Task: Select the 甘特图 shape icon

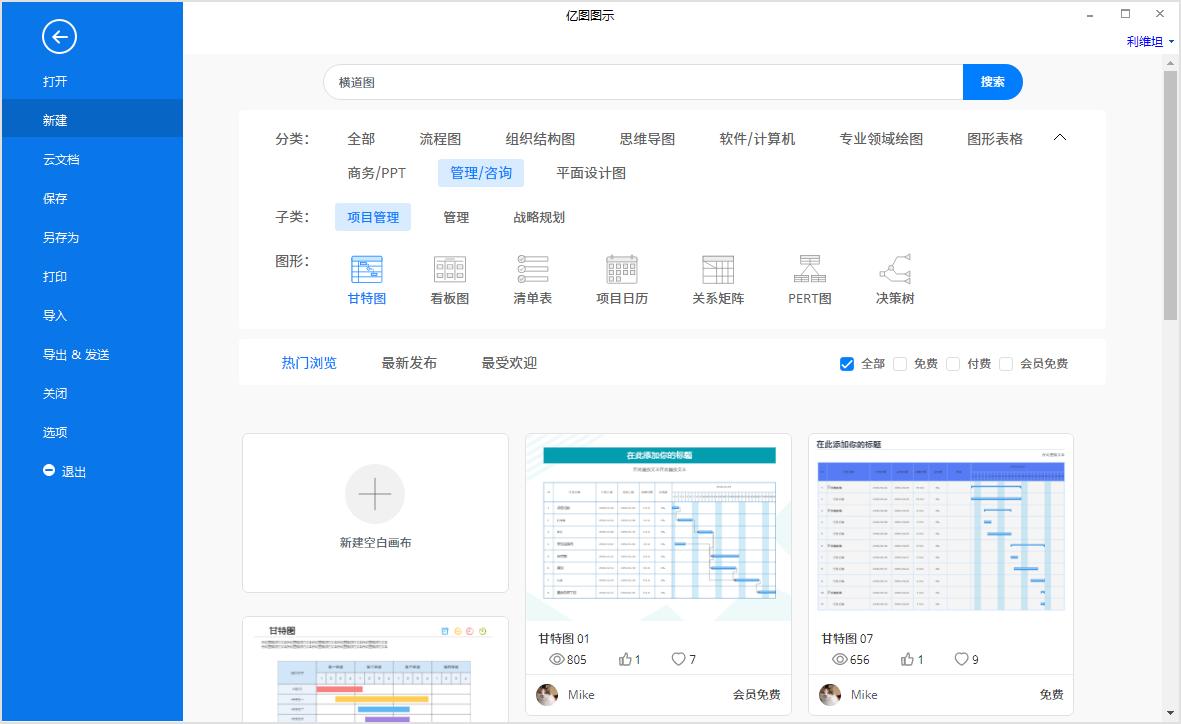Action: point(366,278)
